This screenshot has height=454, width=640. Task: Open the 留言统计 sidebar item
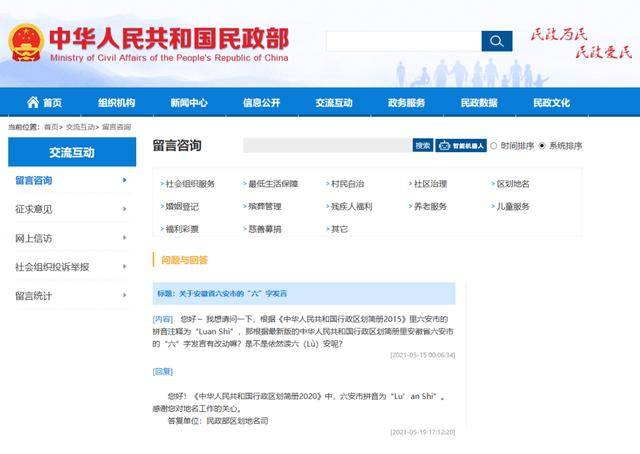(34, 296)
